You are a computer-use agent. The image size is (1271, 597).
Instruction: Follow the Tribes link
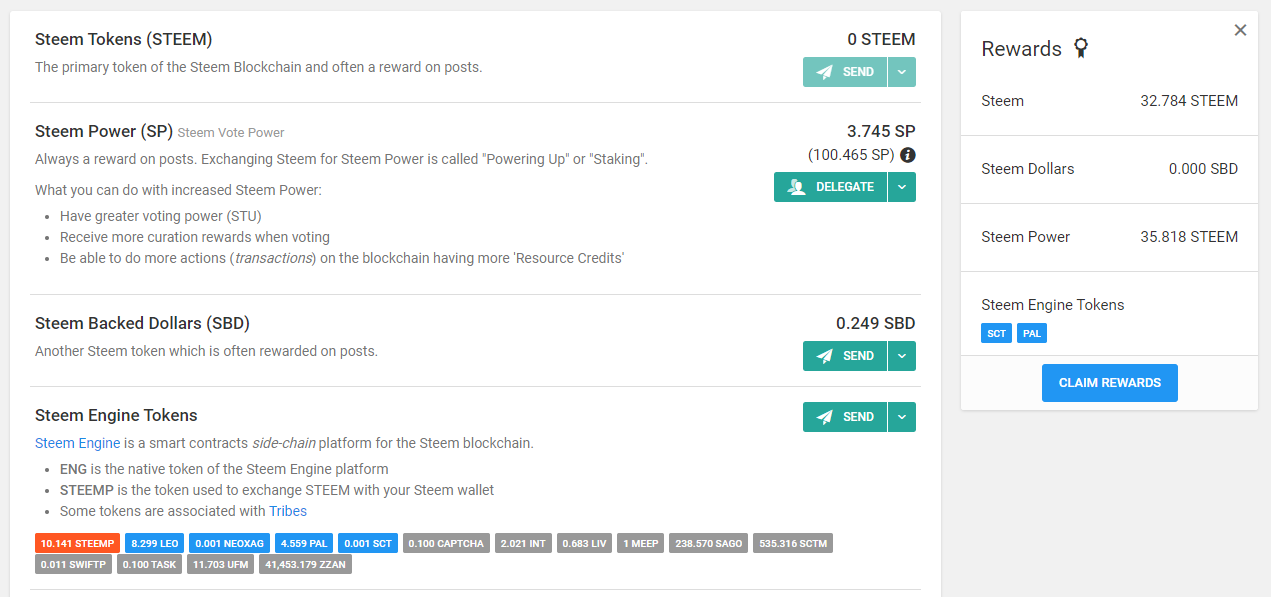pyautogui.click(x=288, y=511)
